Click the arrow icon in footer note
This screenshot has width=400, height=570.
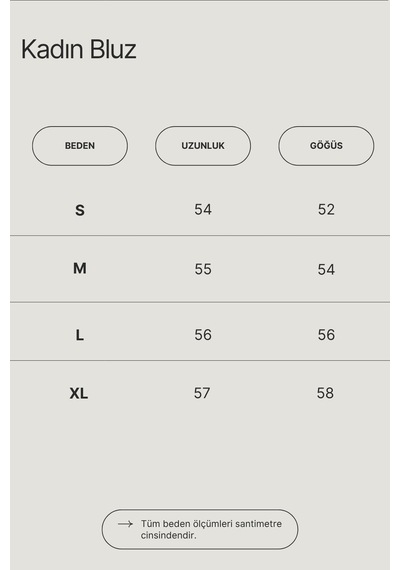click(125, 524)
